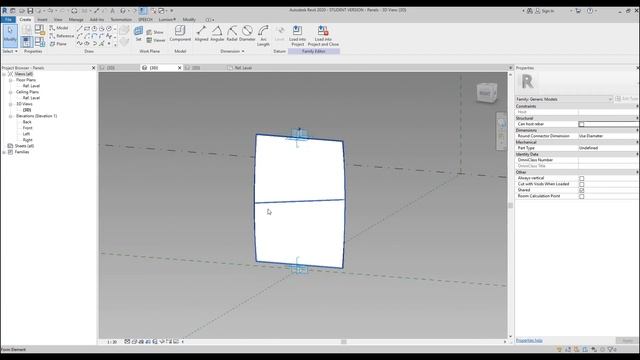Image resolution: width=640 pixels, height=360 pixels.
Task: Click the Apply button in Properties
Action: (627, 340)
